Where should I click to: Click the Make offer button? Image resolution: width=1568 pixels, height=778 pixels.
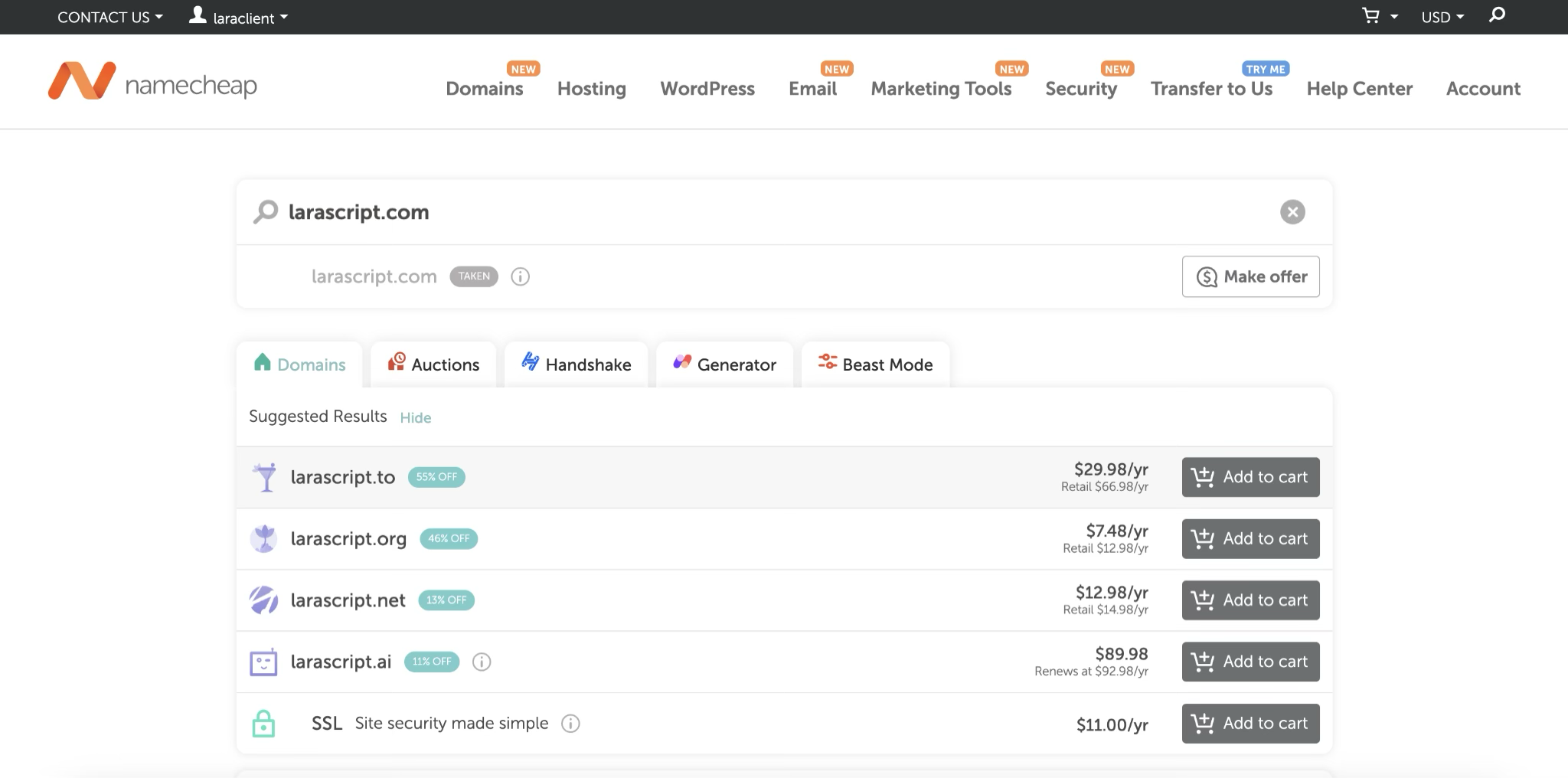coord(1250,276)
